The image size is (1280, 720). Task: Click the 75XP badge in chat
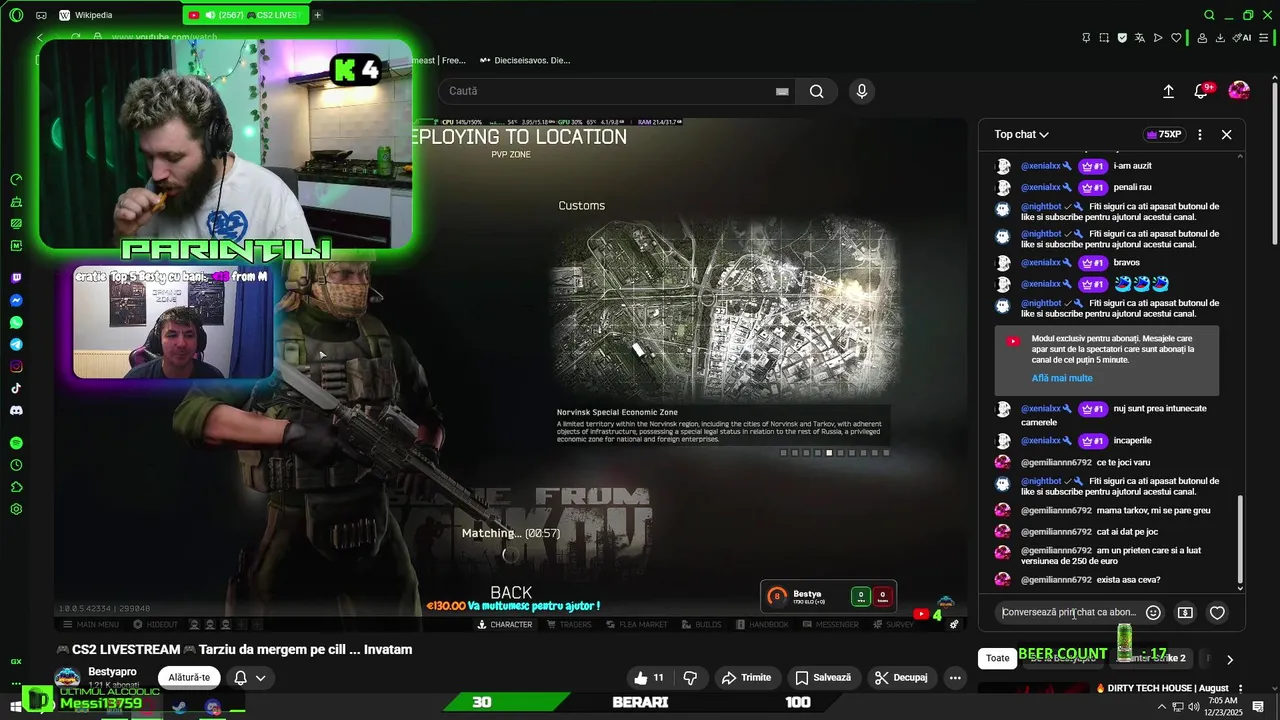(1163, 134)
